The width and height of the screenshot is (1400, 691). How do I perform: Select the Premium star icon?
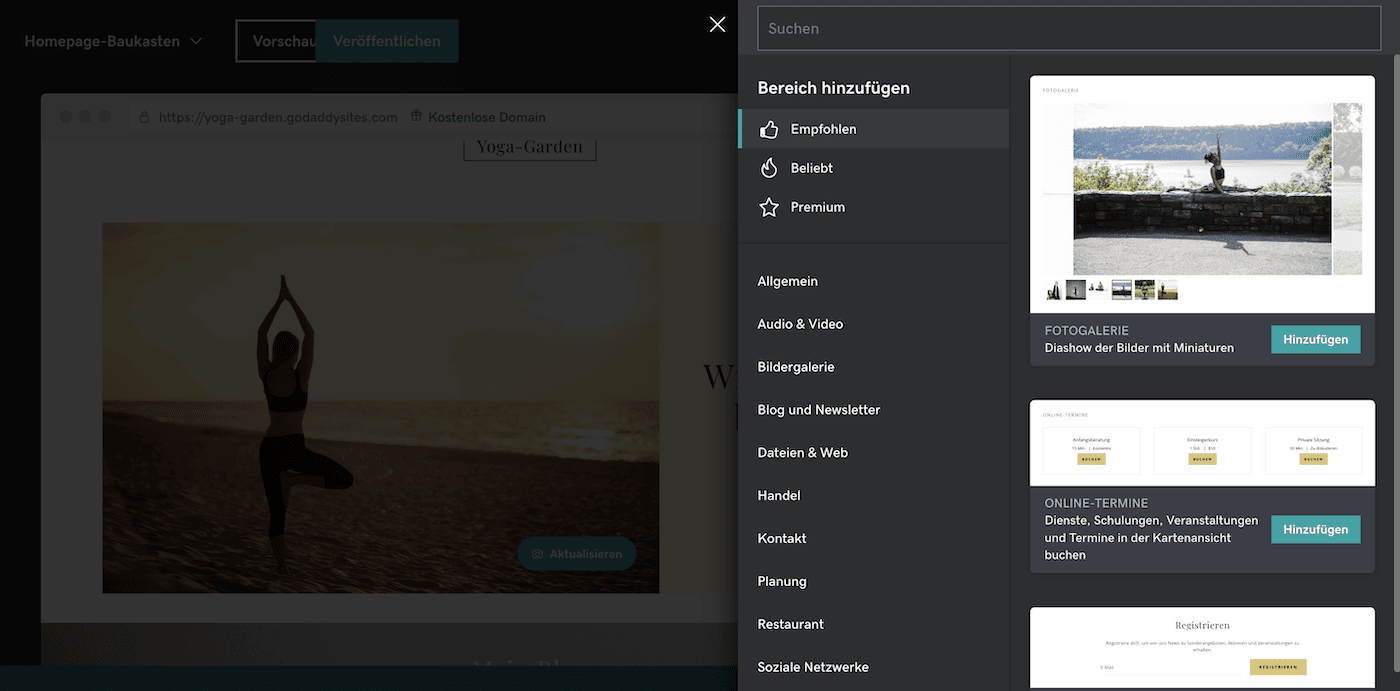pos(768,207)
